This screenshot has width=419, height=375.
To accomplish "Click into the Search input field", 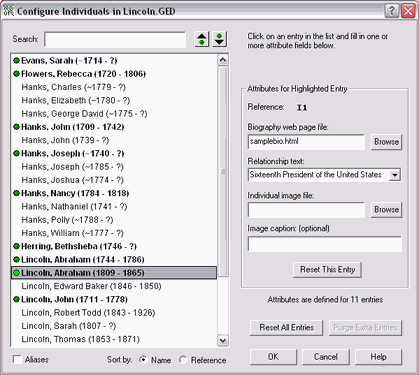I will click(115, 40).
